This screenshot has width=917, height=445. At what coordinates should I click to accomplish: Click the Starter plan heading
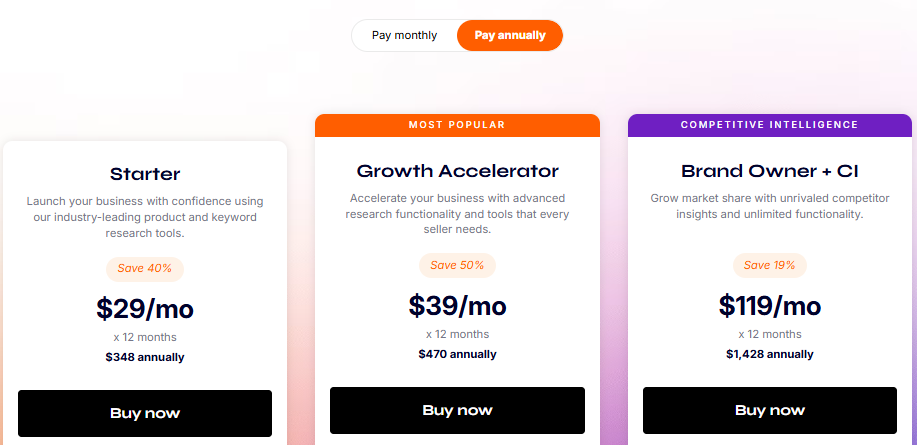(145, 174)
